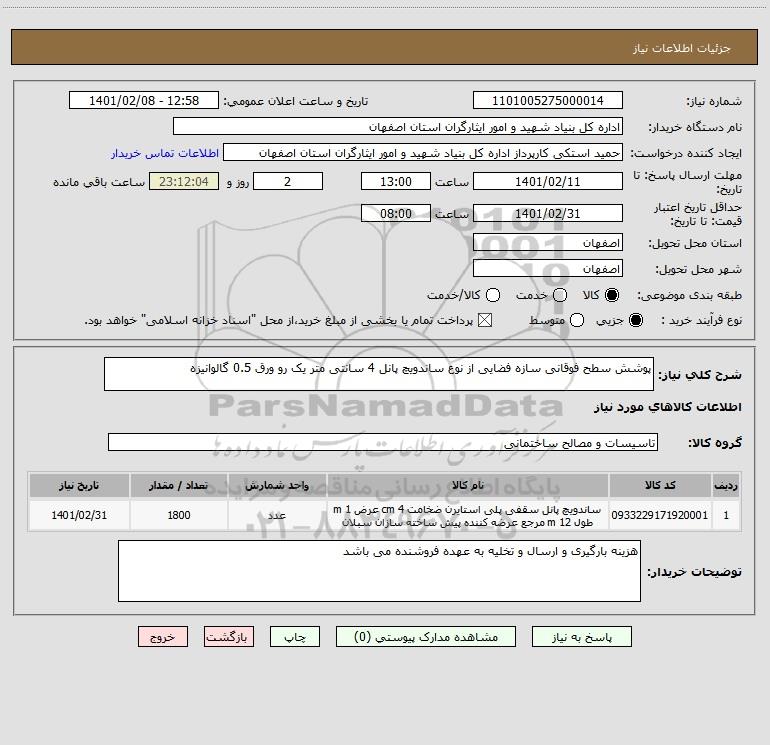This screenshot has height=745, width=770.
Task: Select the متوسط purchase type radio
Action: click(577, 320)
